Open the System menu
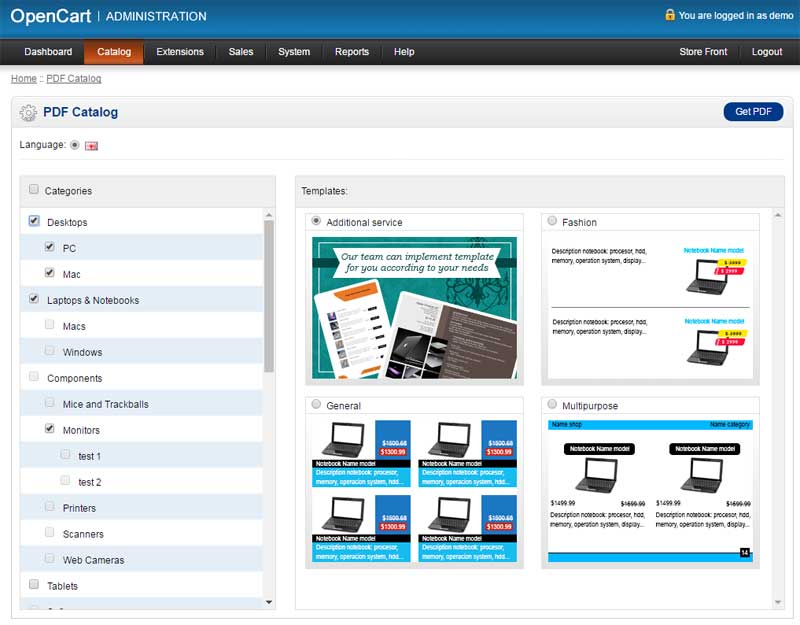800x625 pixels. click(294, 52)
